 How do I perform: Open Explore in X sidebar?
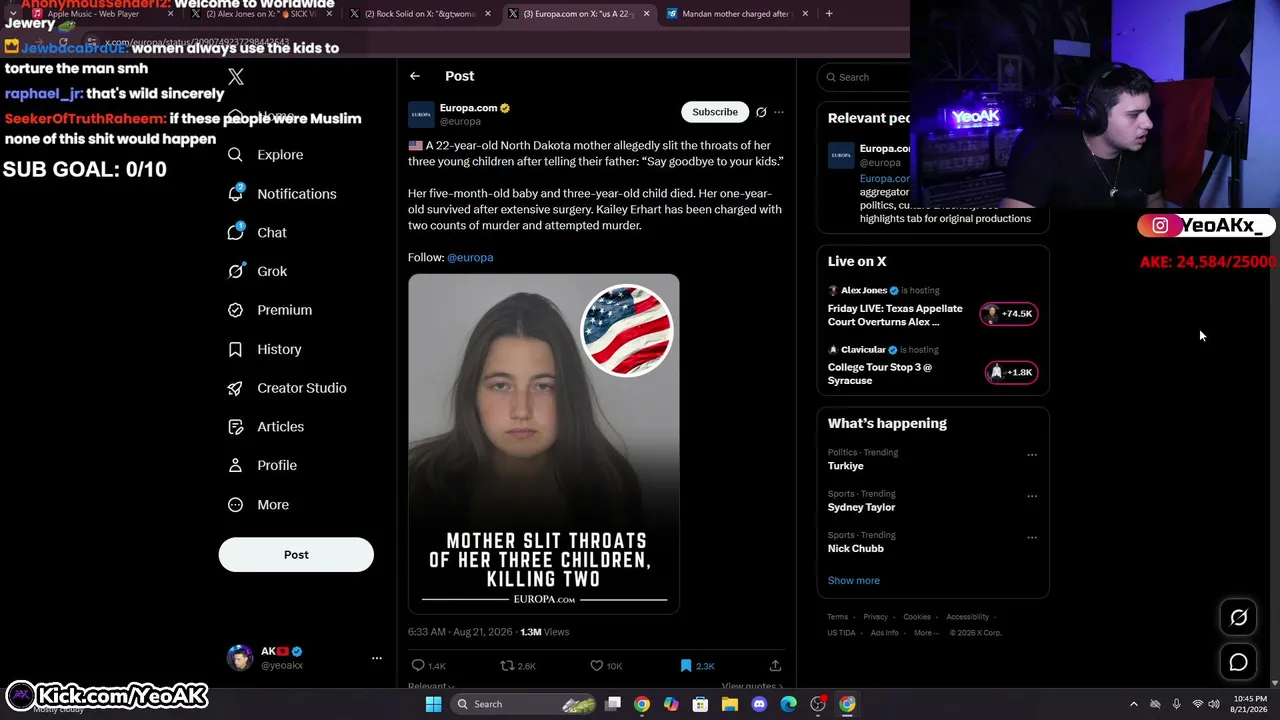click(266, 155)
